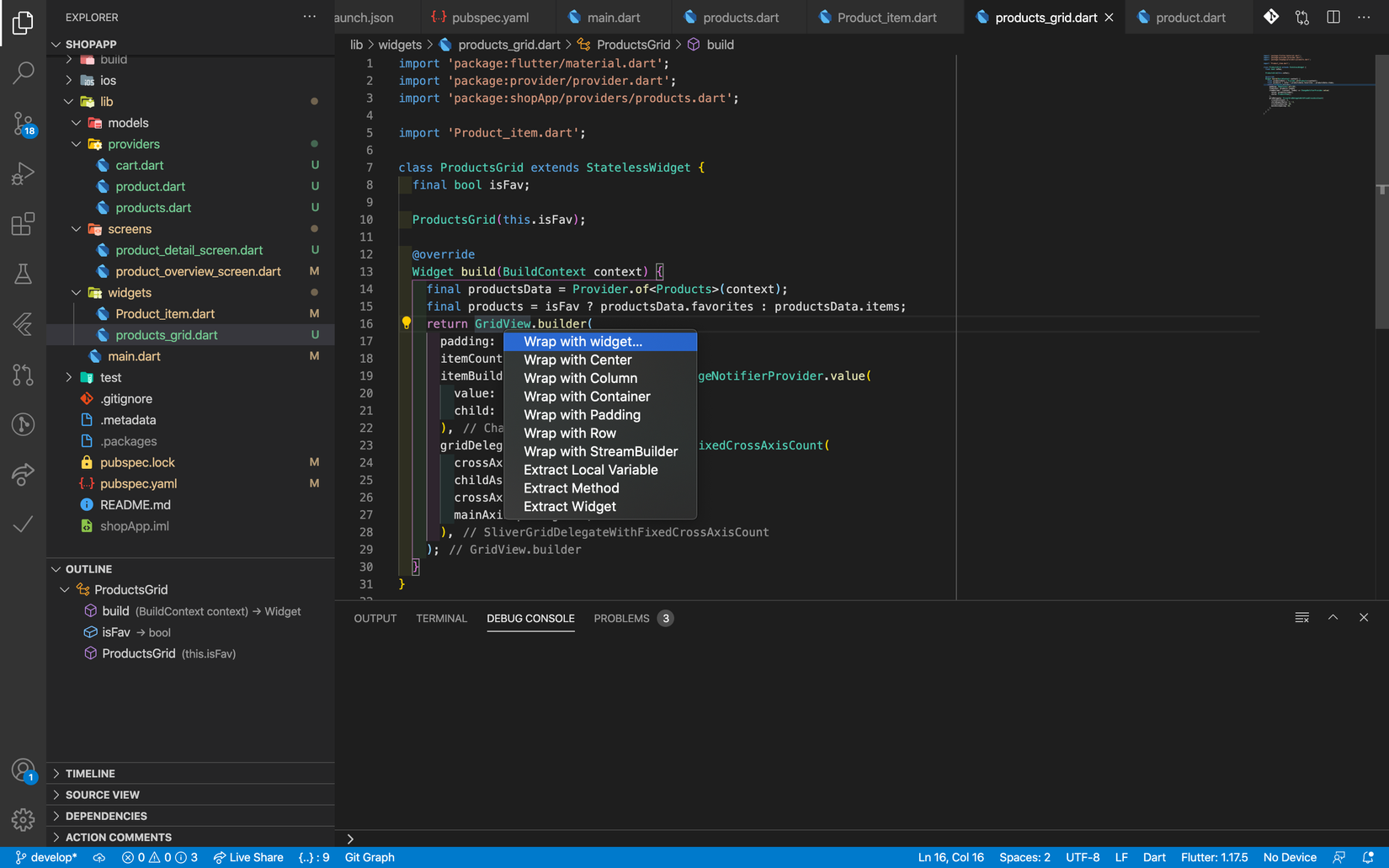The width and height of the screenshot is (1389, 868).
Task: Click the lightbulb code action icon
Action: (407, 323)
